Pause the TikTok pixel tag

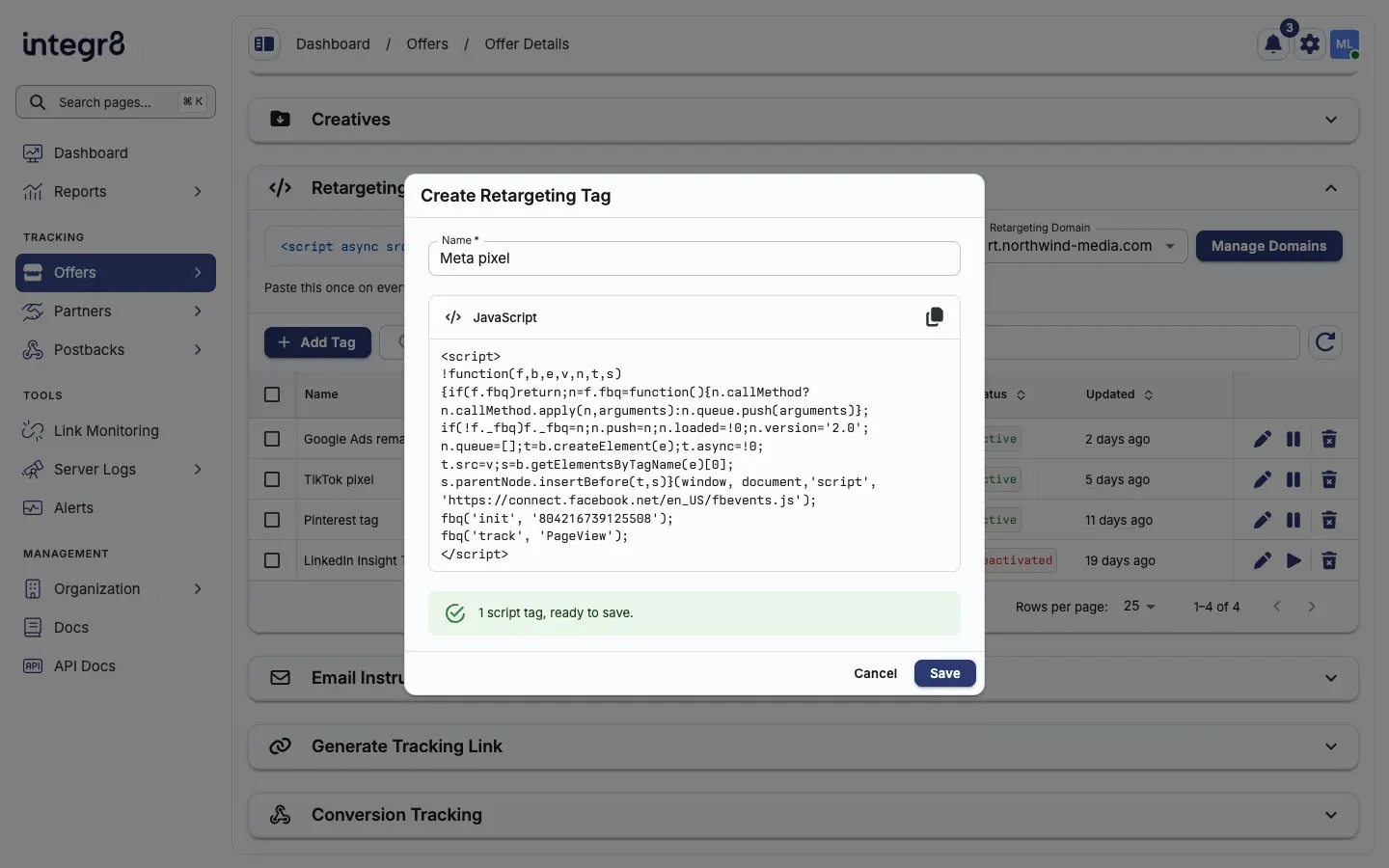point(1294,479)
